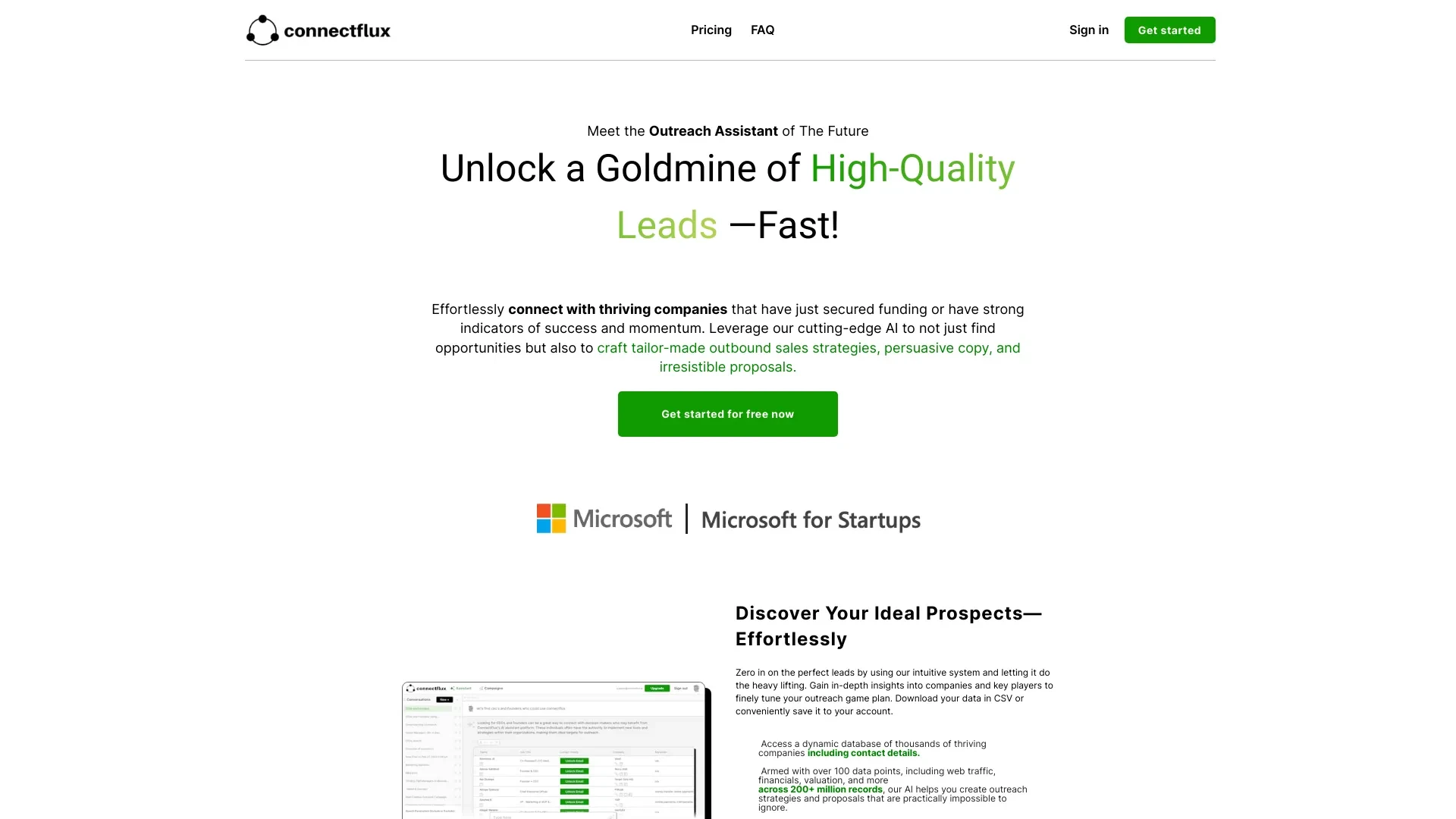Click Get started for free now button
The image size is (1456, 819).
point(727,413)
